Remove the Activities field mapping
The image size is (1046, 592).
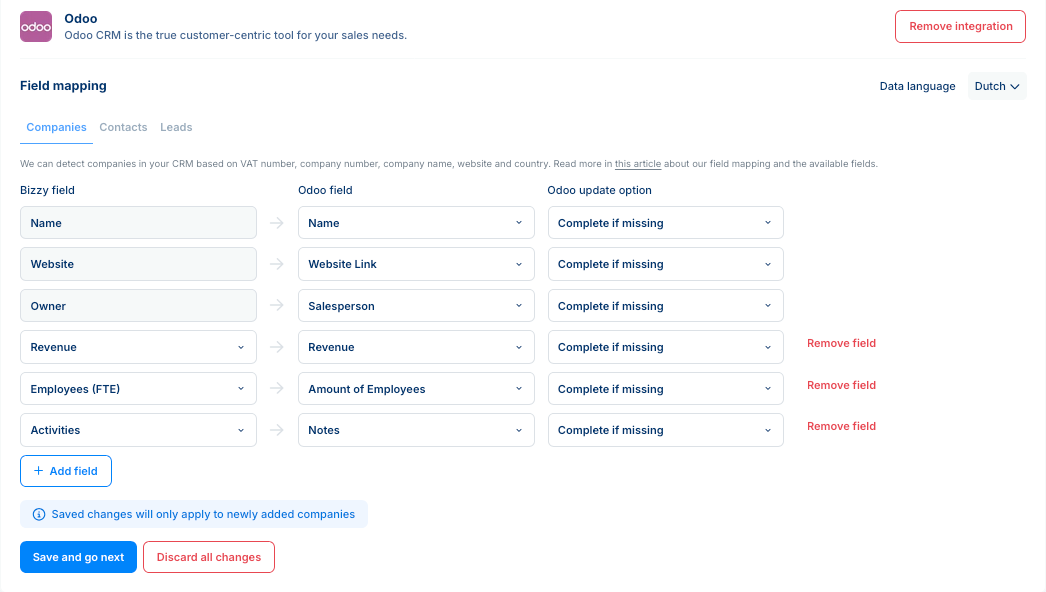tap(841, 426)
